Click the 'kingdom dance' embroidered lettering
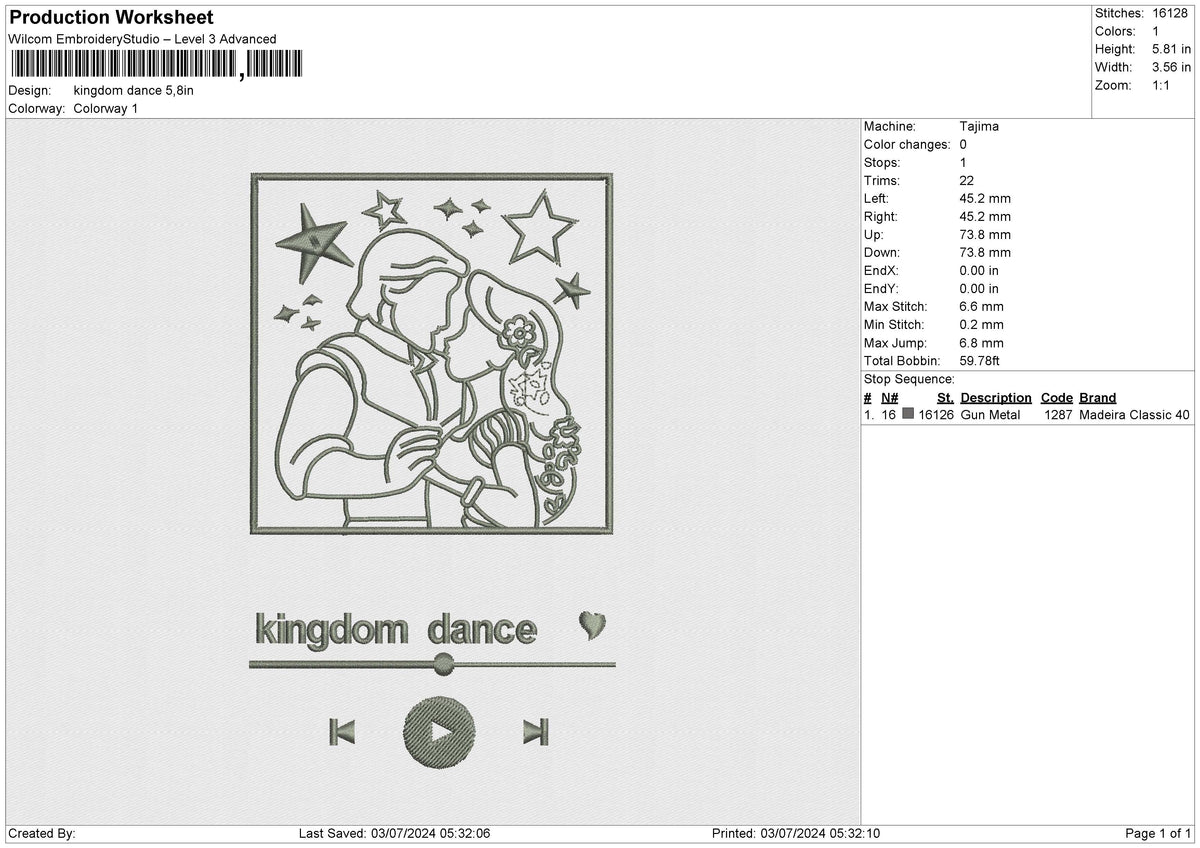This screenshot has height=848, width=1200. click(x=396, y=630)
